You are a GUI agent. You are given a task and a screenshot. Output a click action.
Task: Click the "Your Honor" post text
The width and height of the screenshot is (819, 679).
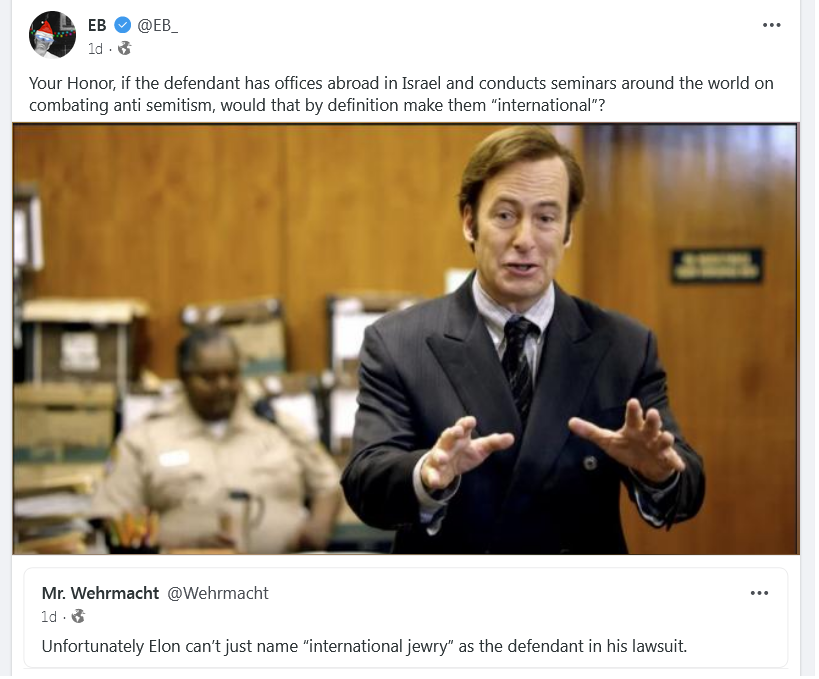pos(401,94)
